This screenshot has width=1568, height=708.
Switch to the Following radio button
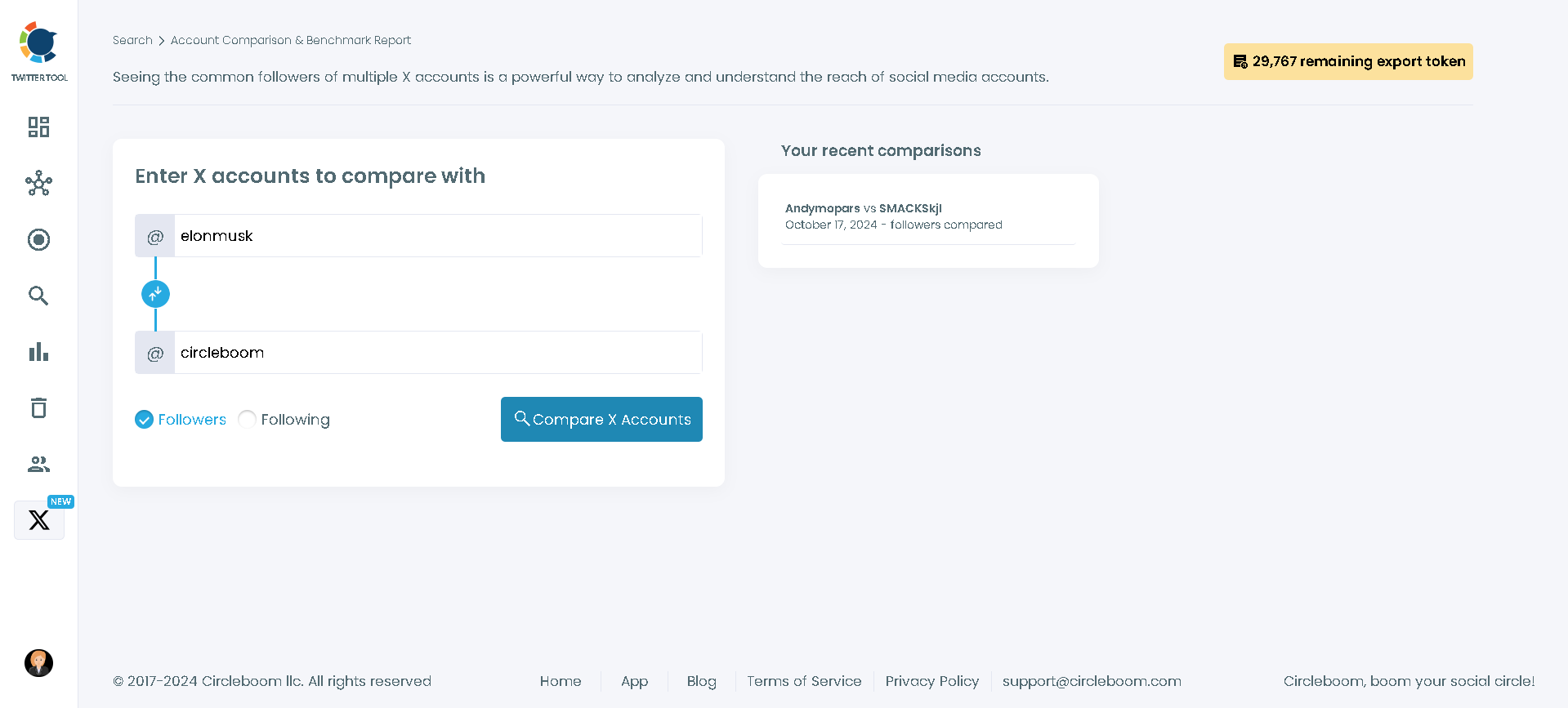(x=247, y=419)
